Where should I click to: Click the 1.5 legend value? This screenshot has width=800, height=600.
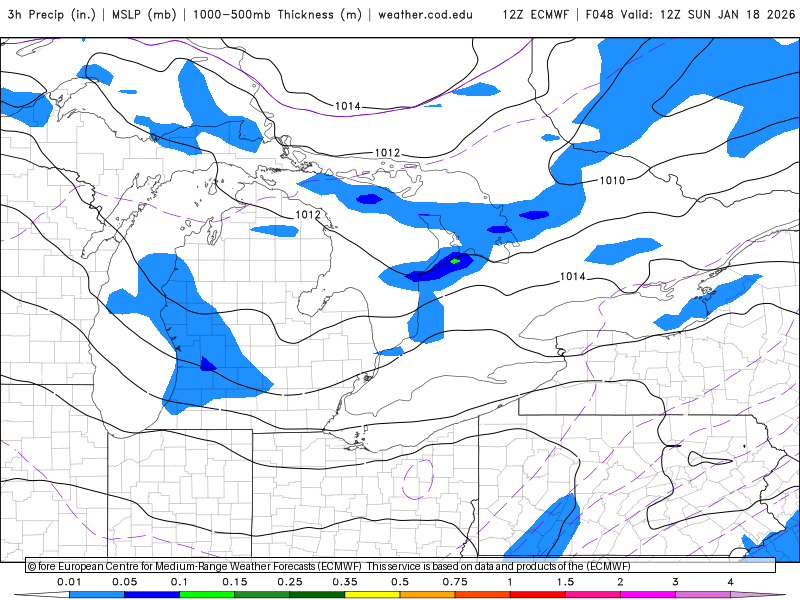[565, 582]
